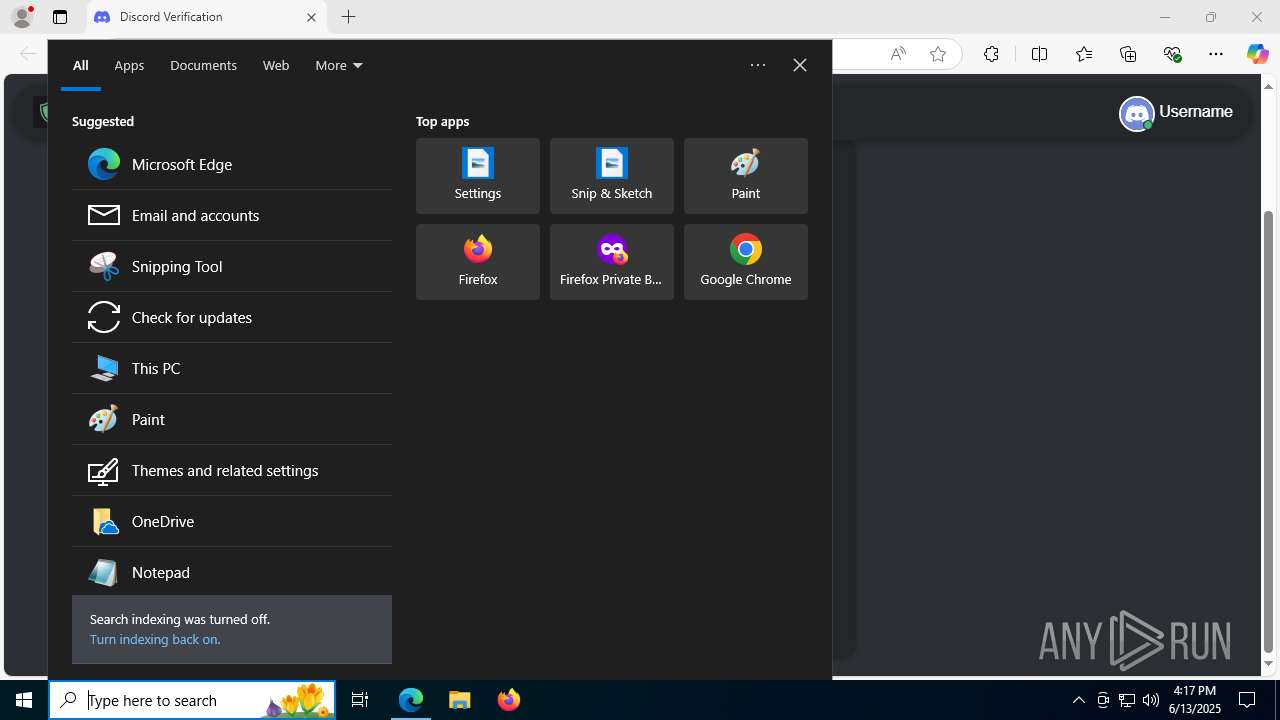Open Edge Settings and more menu
The width and height of the screenshot is (1280, 720).
coord(1216,54)
